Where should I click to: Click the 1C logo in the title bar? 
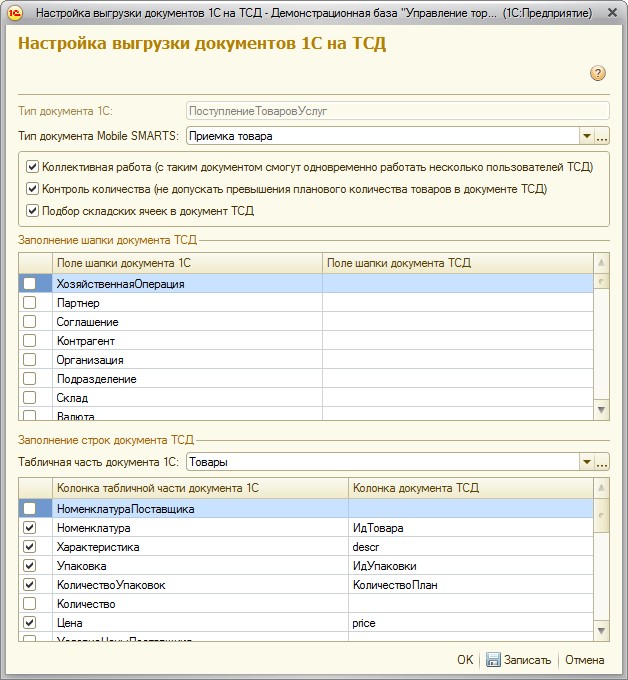[x=14, y=13]
